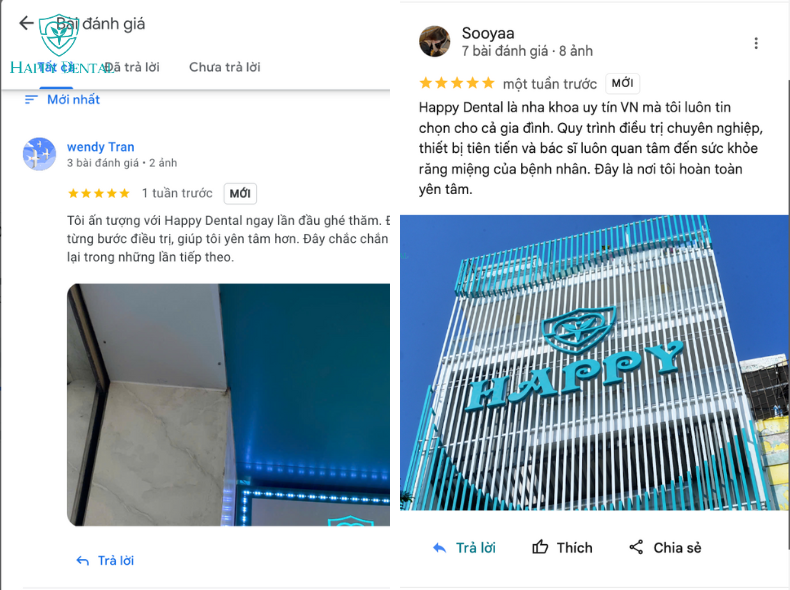Open wendy Tran's profile name link

(101, 147)
